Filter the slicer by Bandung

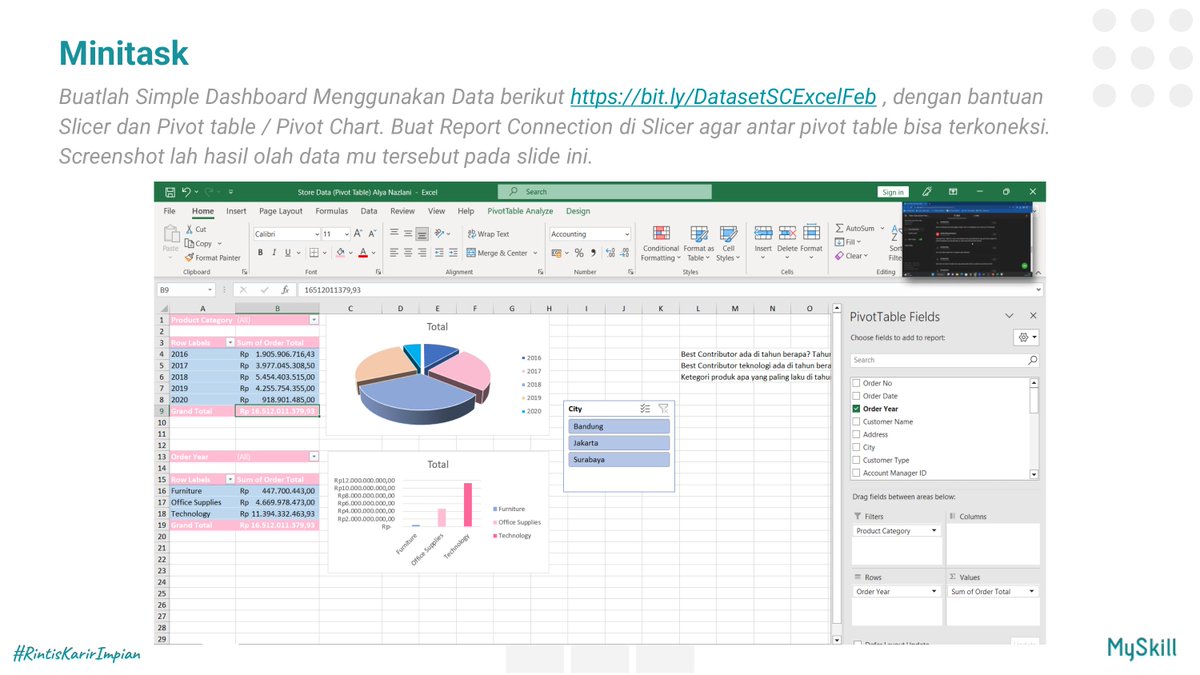pyautogui.click(x=619, y=426)
